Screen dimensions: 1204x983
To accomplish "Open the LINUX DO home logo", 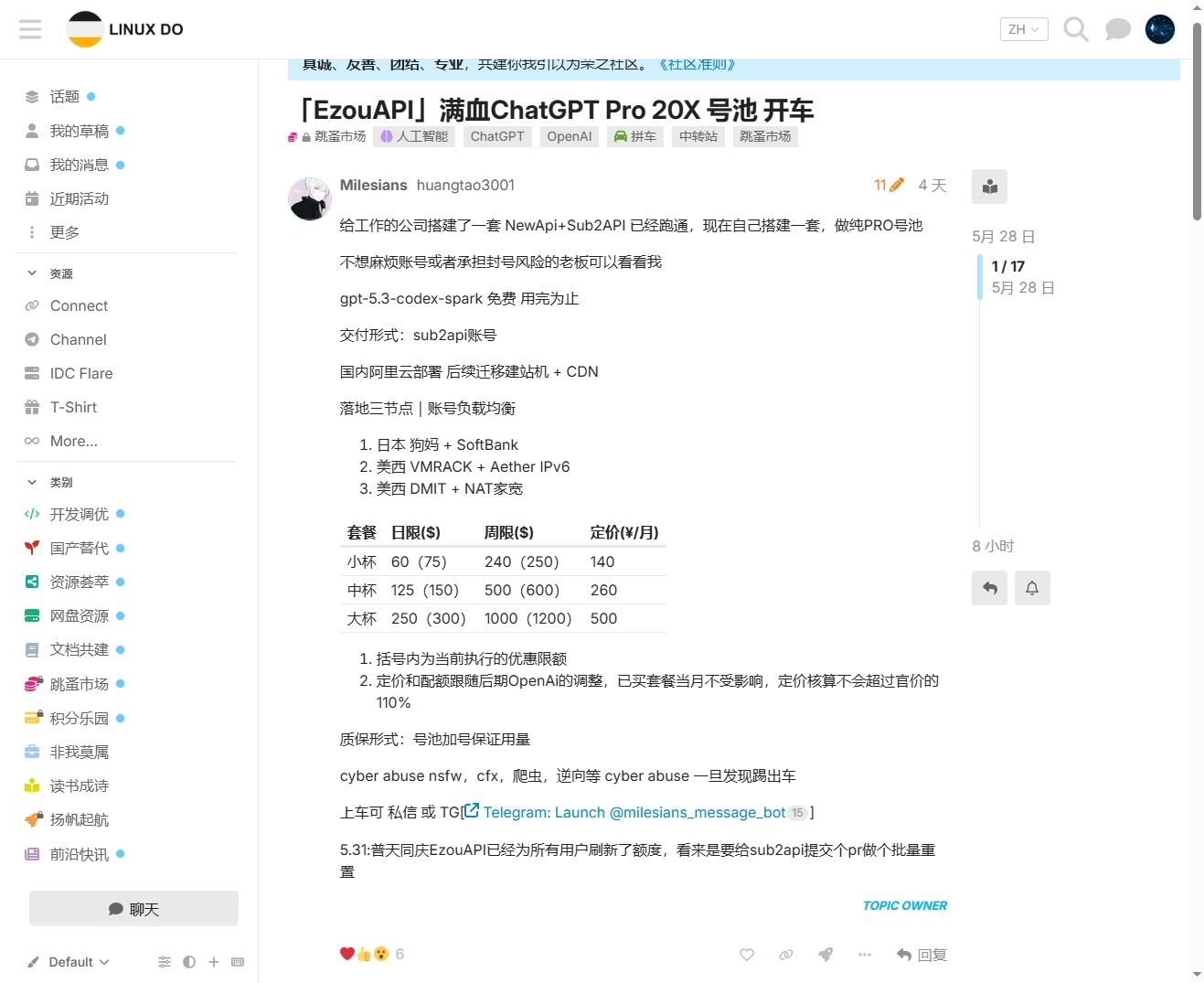I will (125, 29).
